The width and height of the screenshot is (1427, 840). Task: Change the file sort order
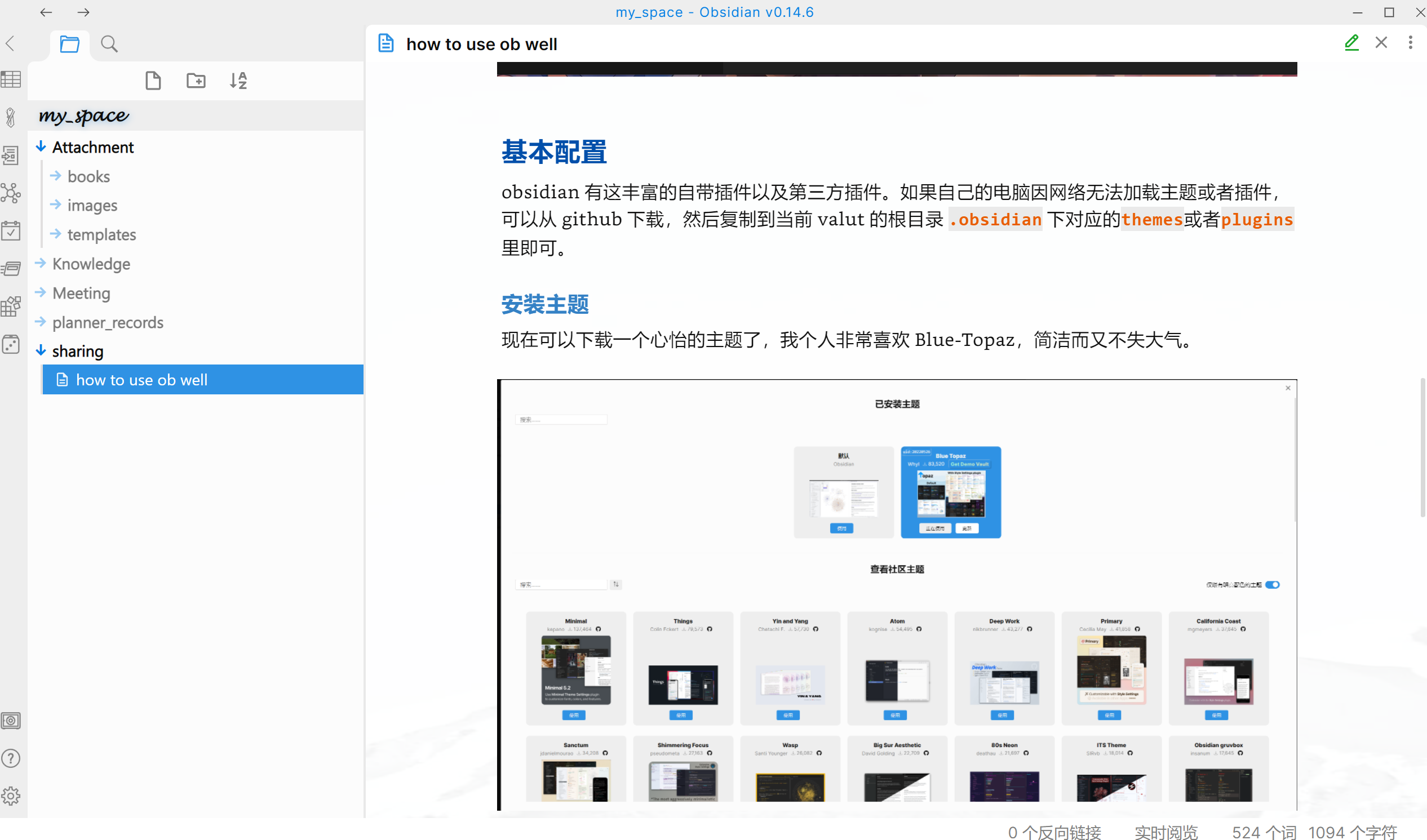coord(238,81)
